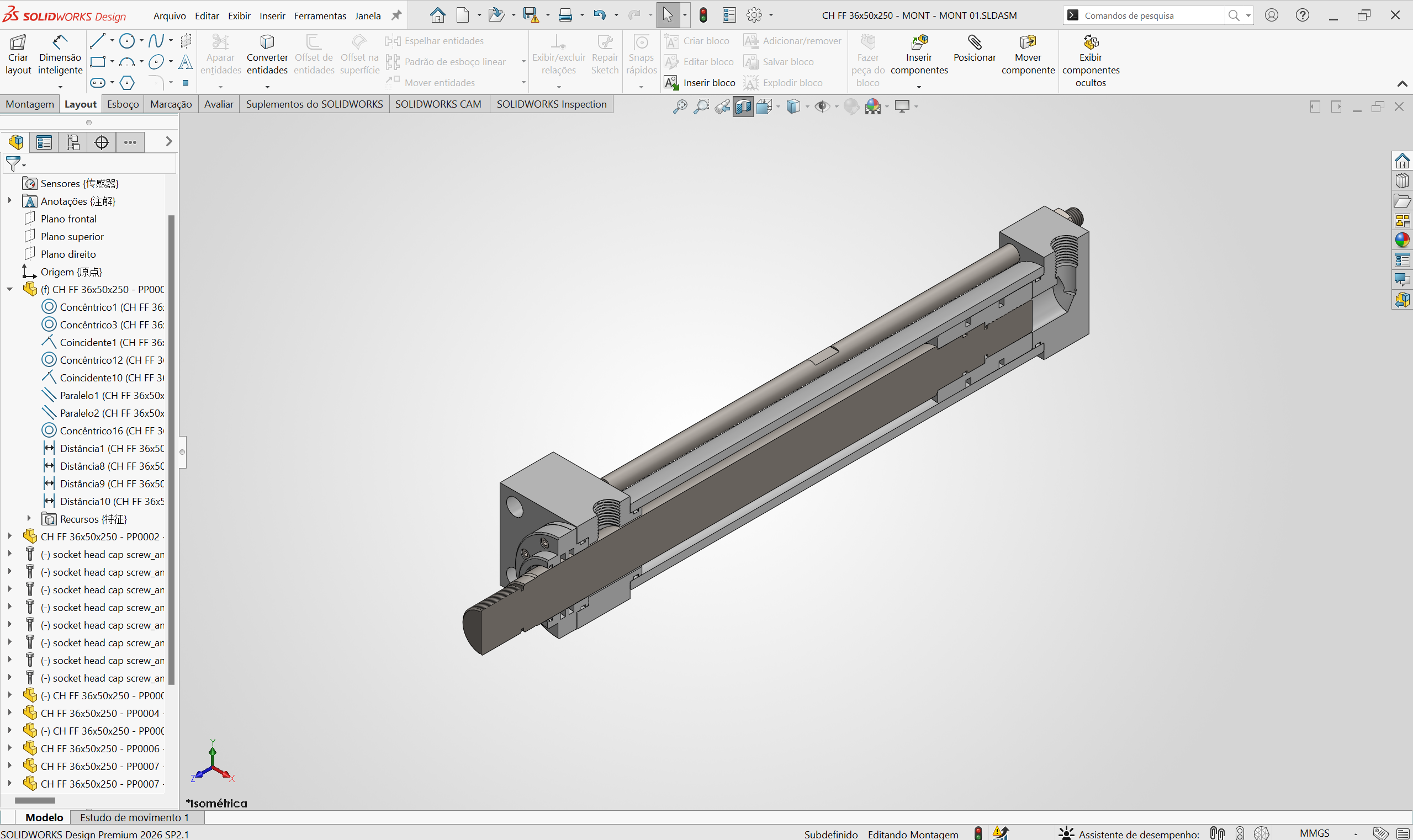Select the Arc sketch tool
Viewport: 1413px width, 840px height.
[128, 62]
